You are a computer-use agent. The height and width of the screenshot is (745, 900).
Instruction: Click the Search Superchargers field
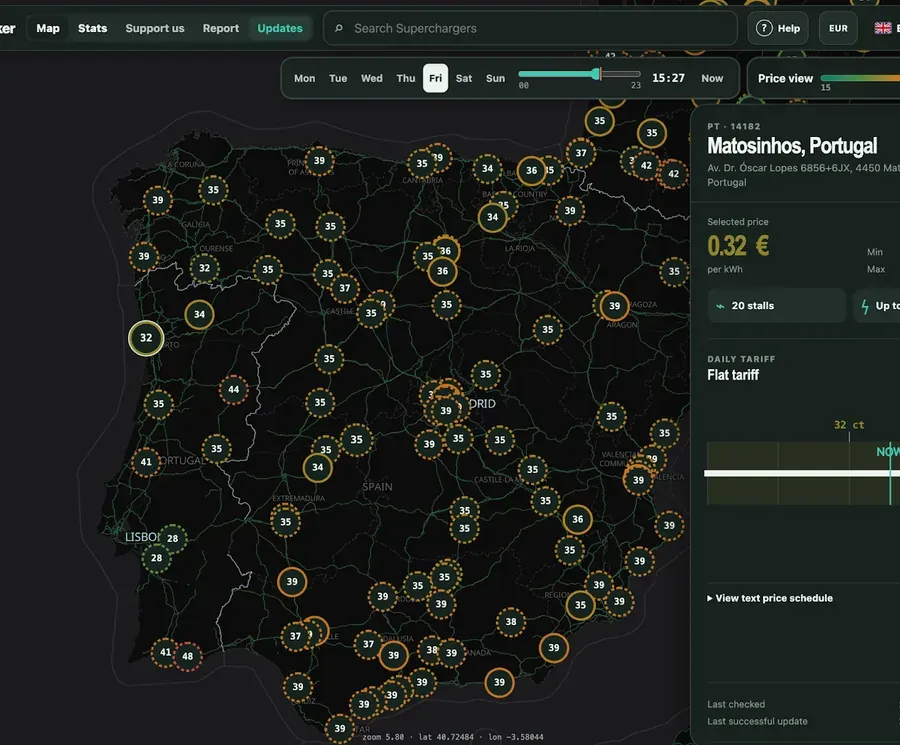pyautogui.click(x=530, y=28)
